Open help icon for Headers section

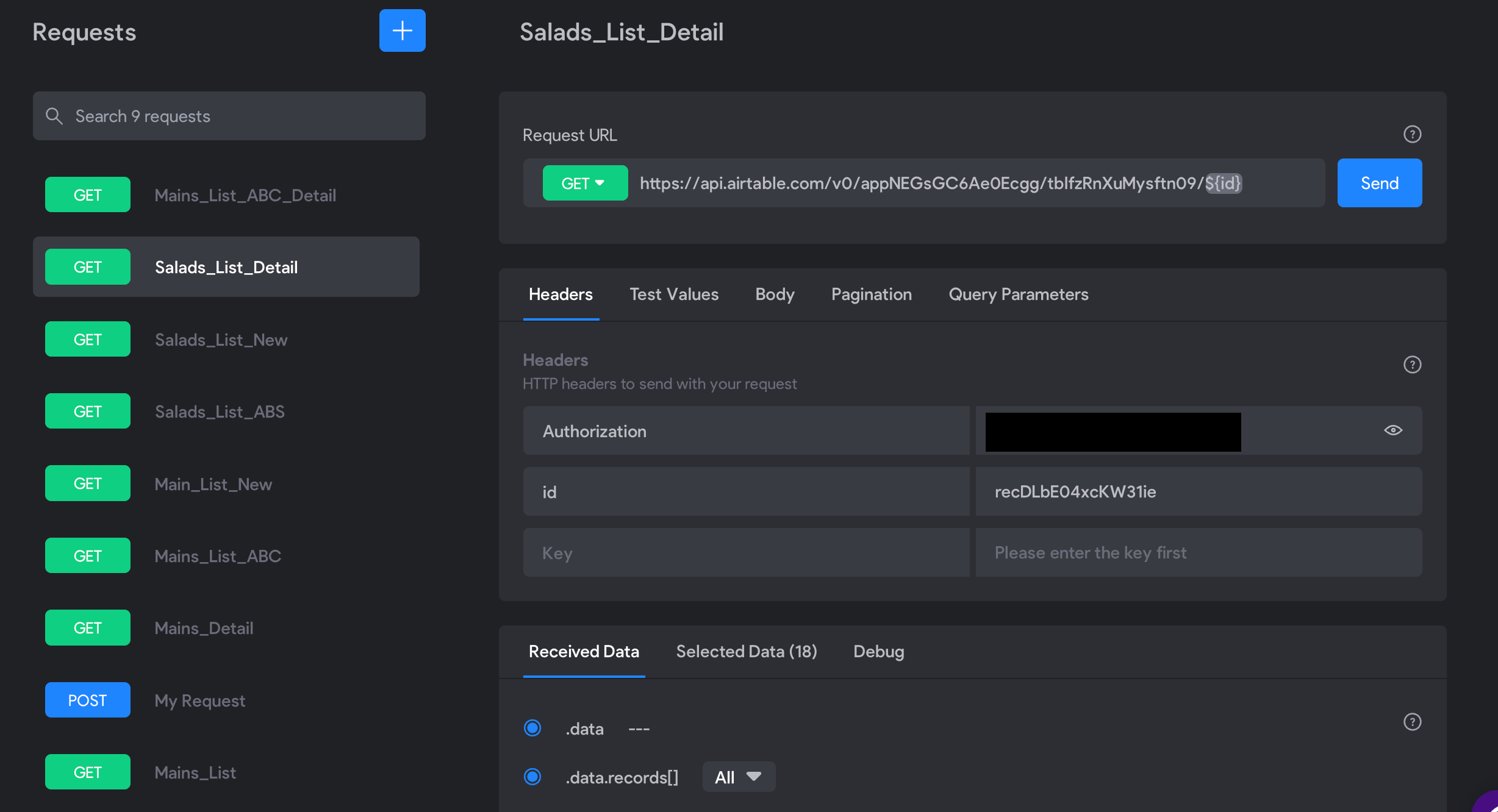point(1412,365)
